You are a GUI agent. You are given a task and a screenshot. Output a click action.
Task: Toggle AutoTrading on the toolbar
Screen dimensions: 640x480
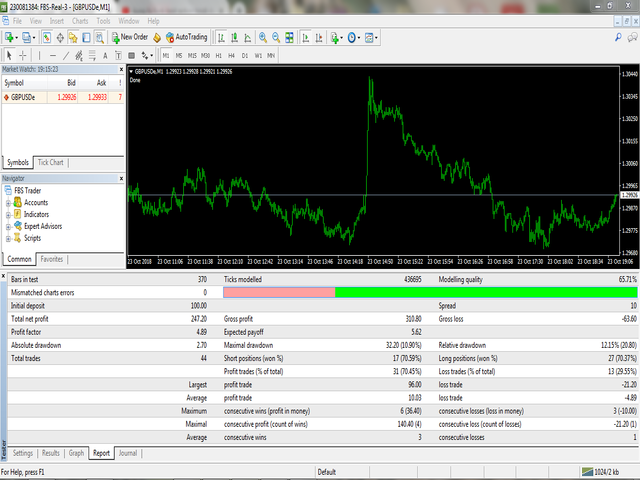coord(185,37)
